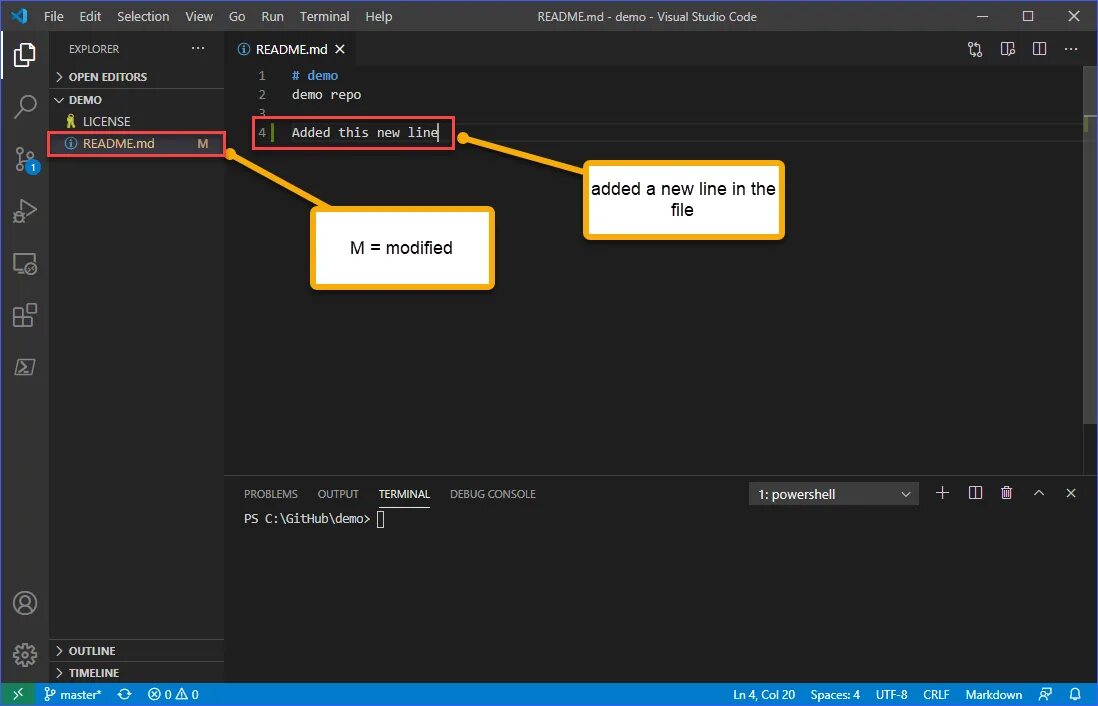Open the Run and Debug view

[x=25, y=211]
